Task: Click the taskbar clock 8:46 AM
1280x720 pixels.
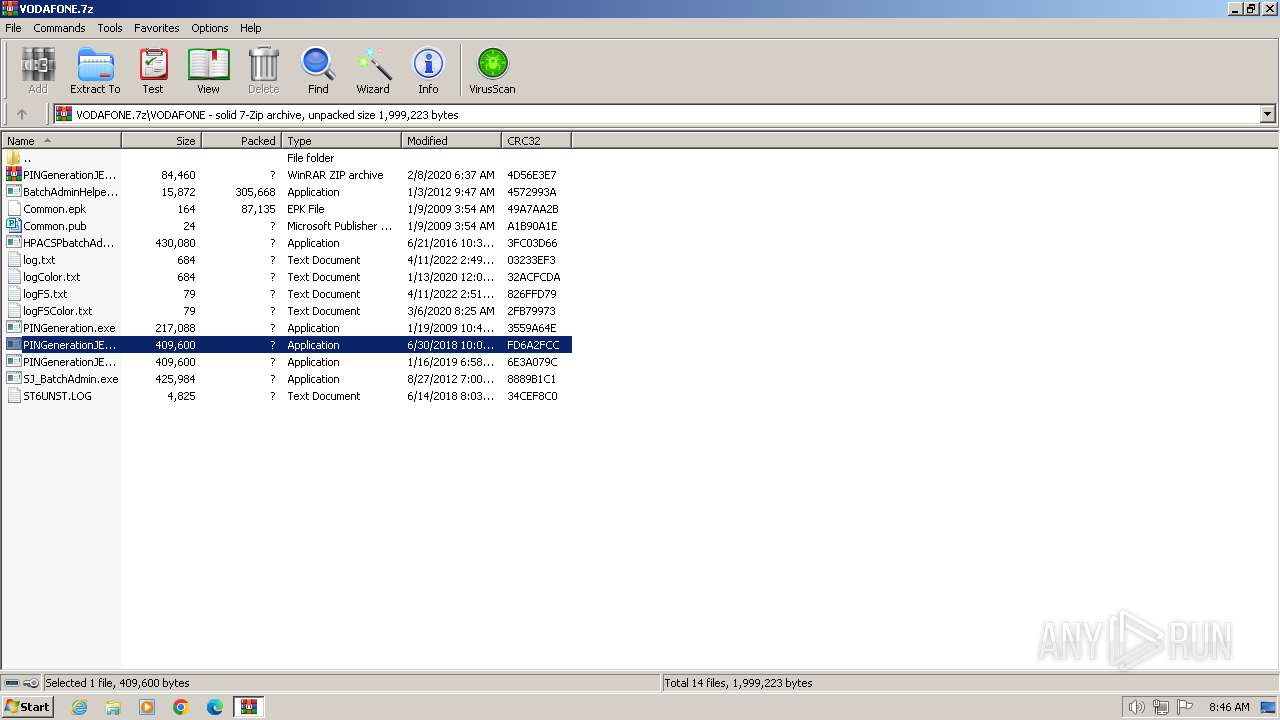Action: coord(1229,707)
